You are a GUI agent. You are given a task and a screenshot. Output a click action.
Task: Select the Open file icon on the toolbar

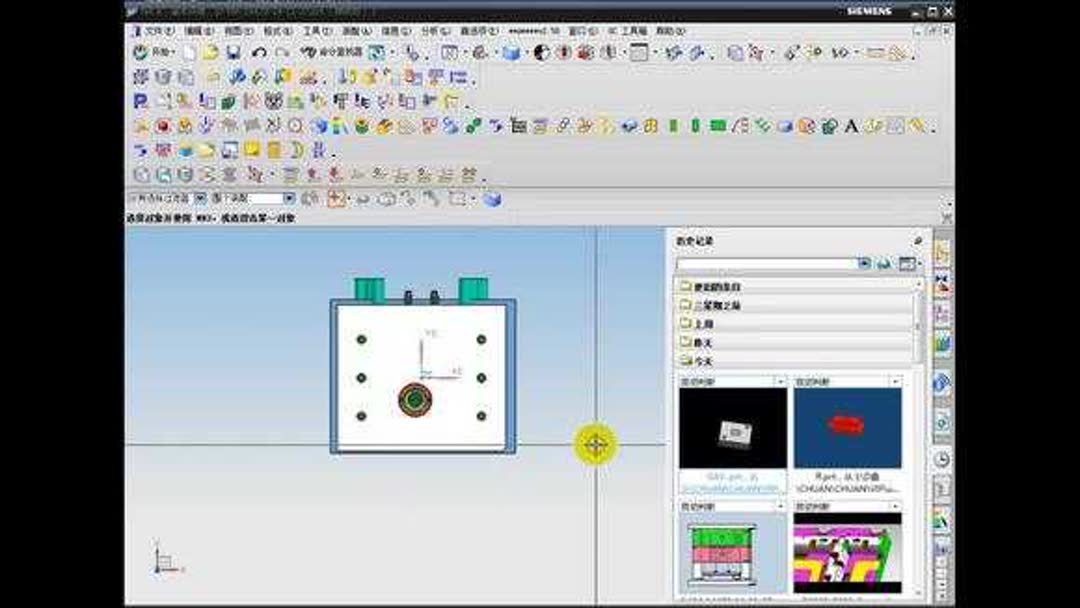click(212, 49)
